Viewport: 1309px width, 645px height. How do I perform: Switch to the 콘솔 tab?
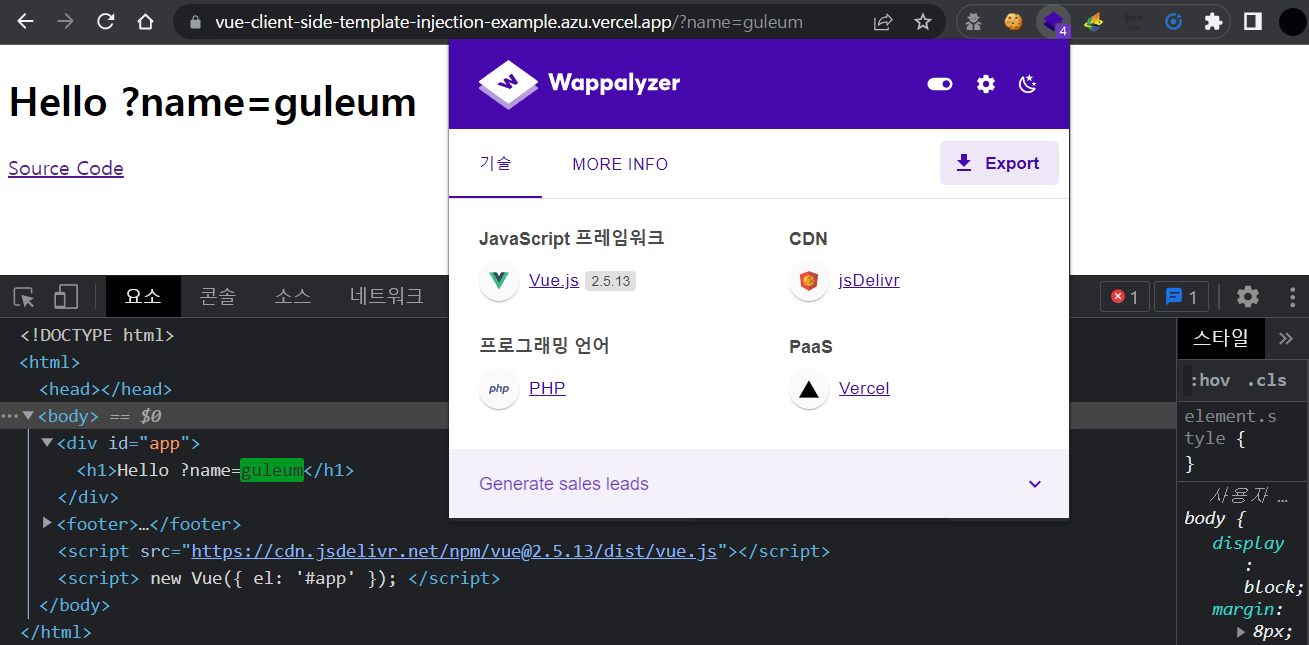(218, 297)
